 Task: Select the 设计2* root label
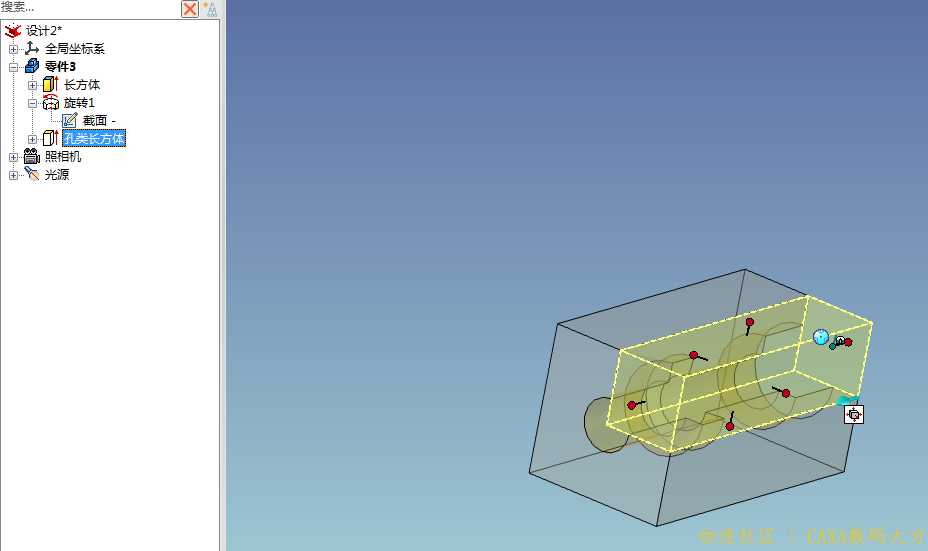(x=44, y=31)
